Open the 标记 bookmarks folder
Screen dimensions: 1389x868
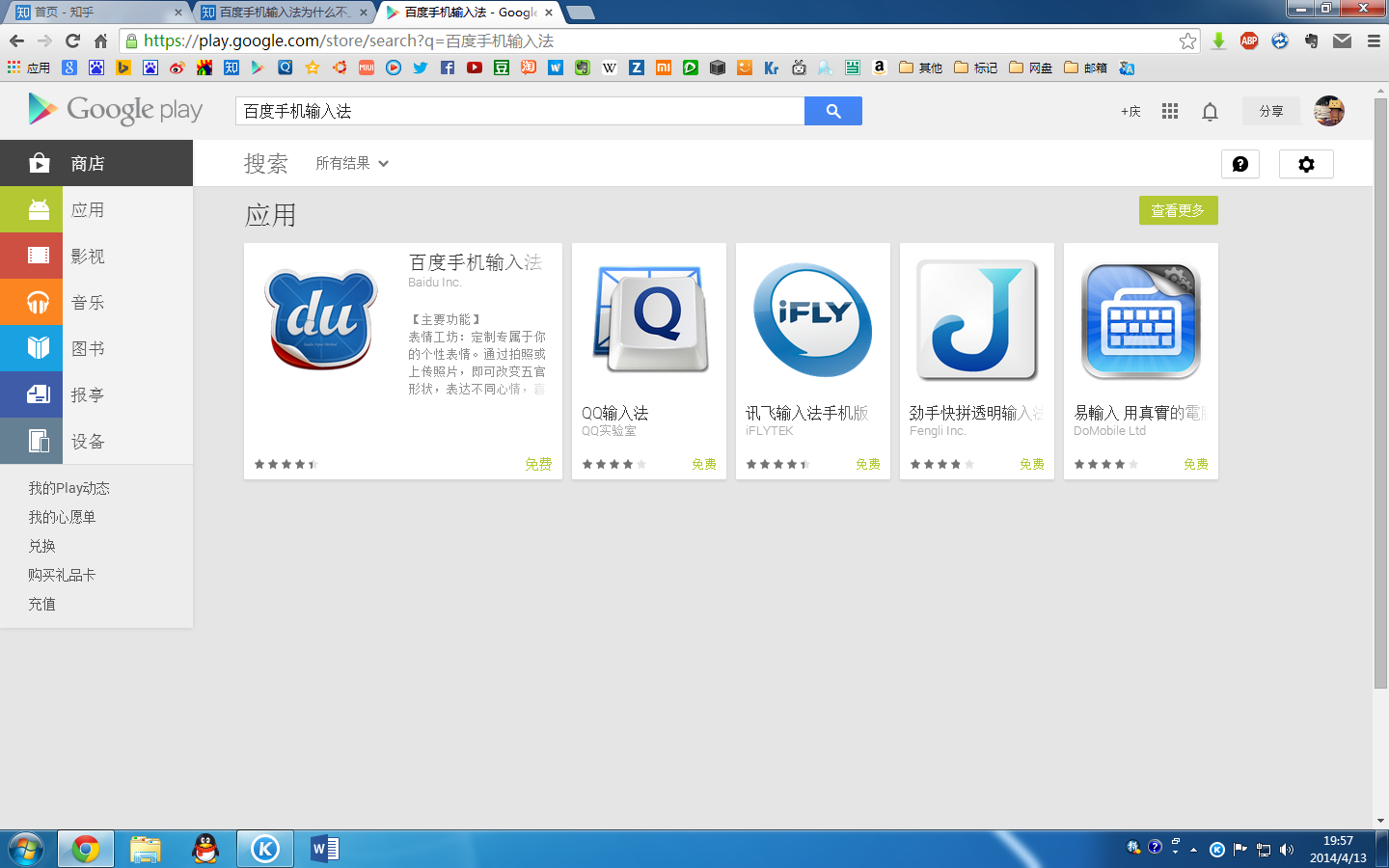point(976,68)
